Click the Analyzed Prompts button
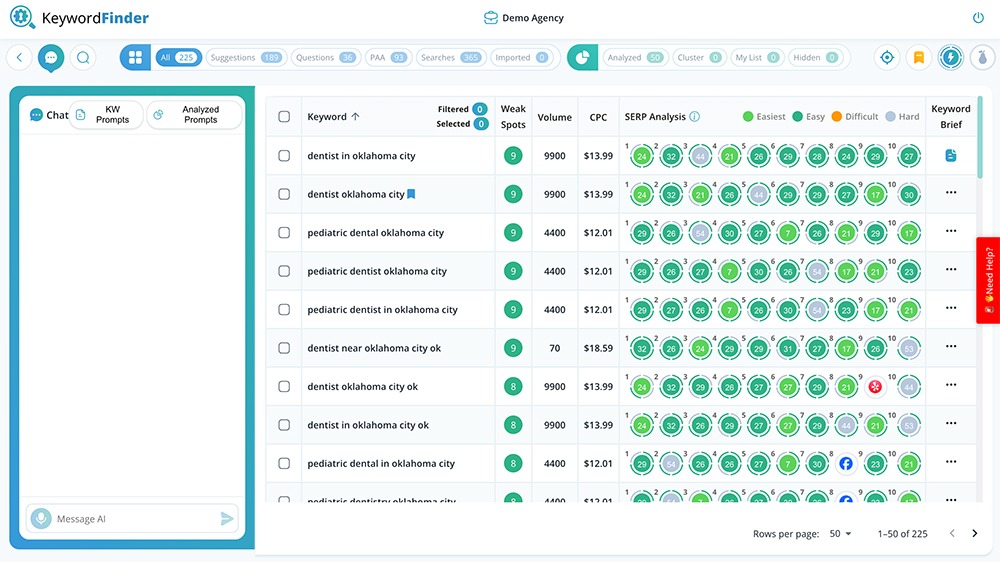Screen dimensions: 1000x562 click(x=195, y=115)
